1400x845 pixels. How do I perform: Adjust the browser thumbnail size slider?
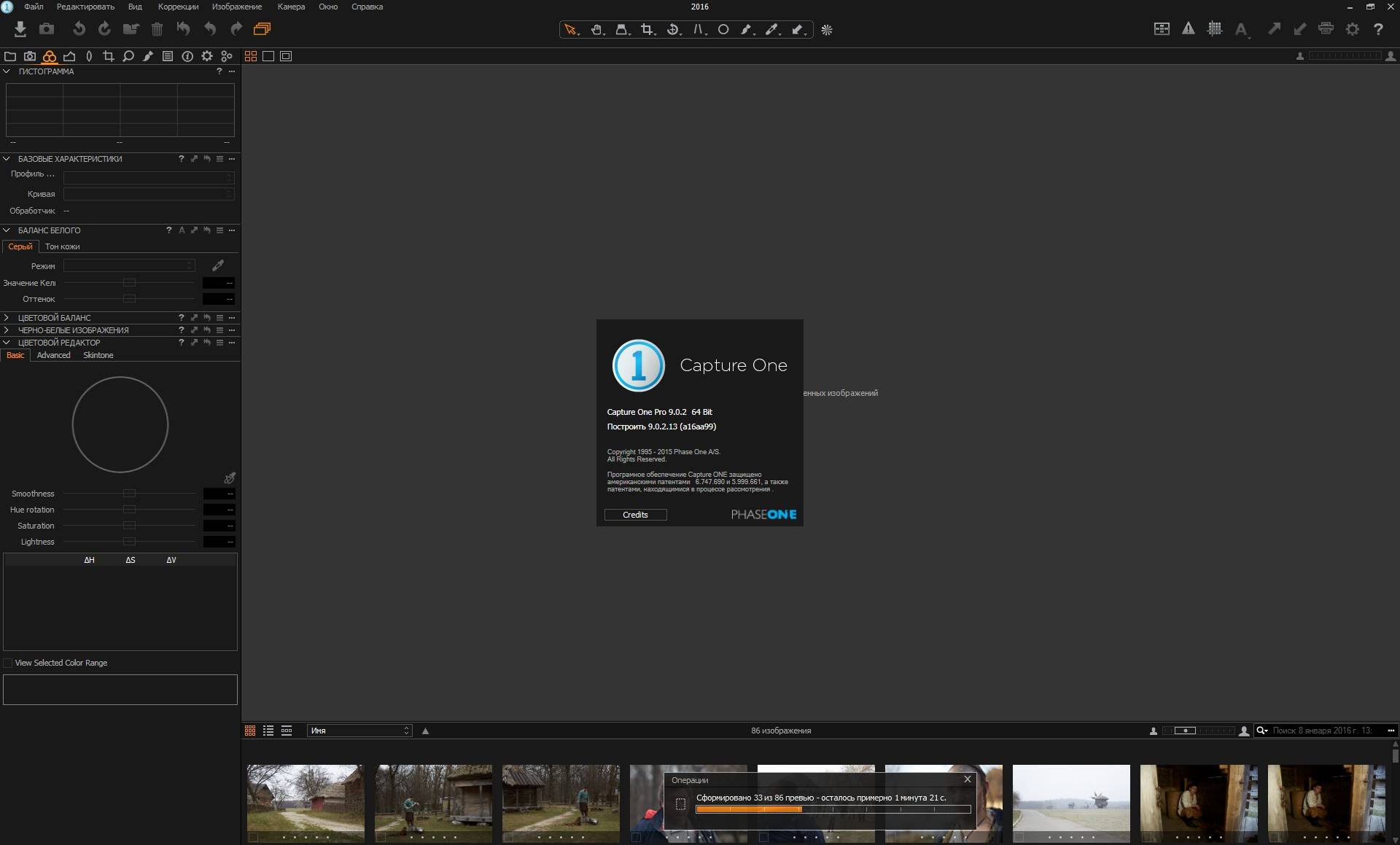pyautogui.click(x=1197, y=731)
